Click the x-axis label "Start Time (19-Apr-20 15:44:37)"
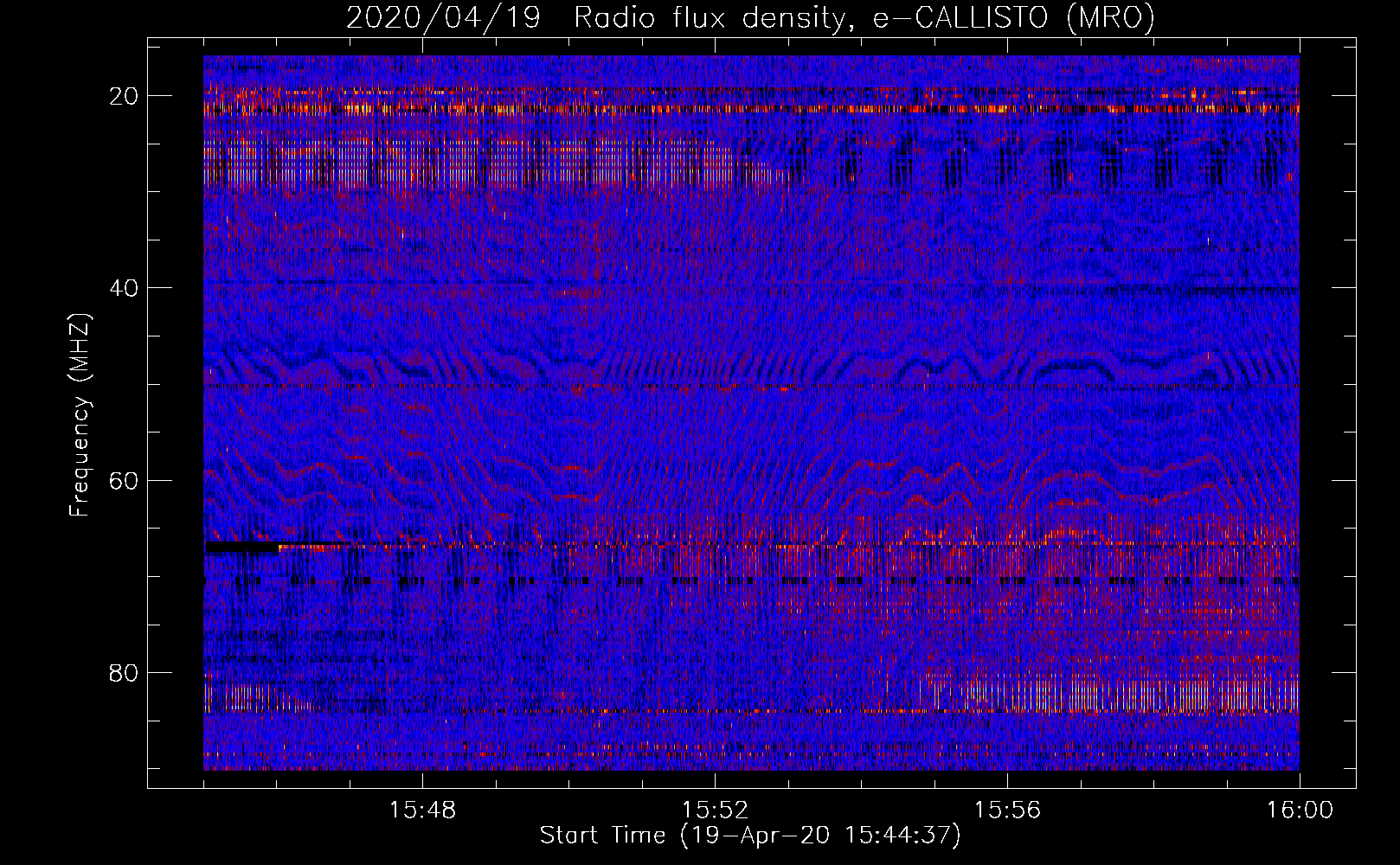 (x=750, y=836)
